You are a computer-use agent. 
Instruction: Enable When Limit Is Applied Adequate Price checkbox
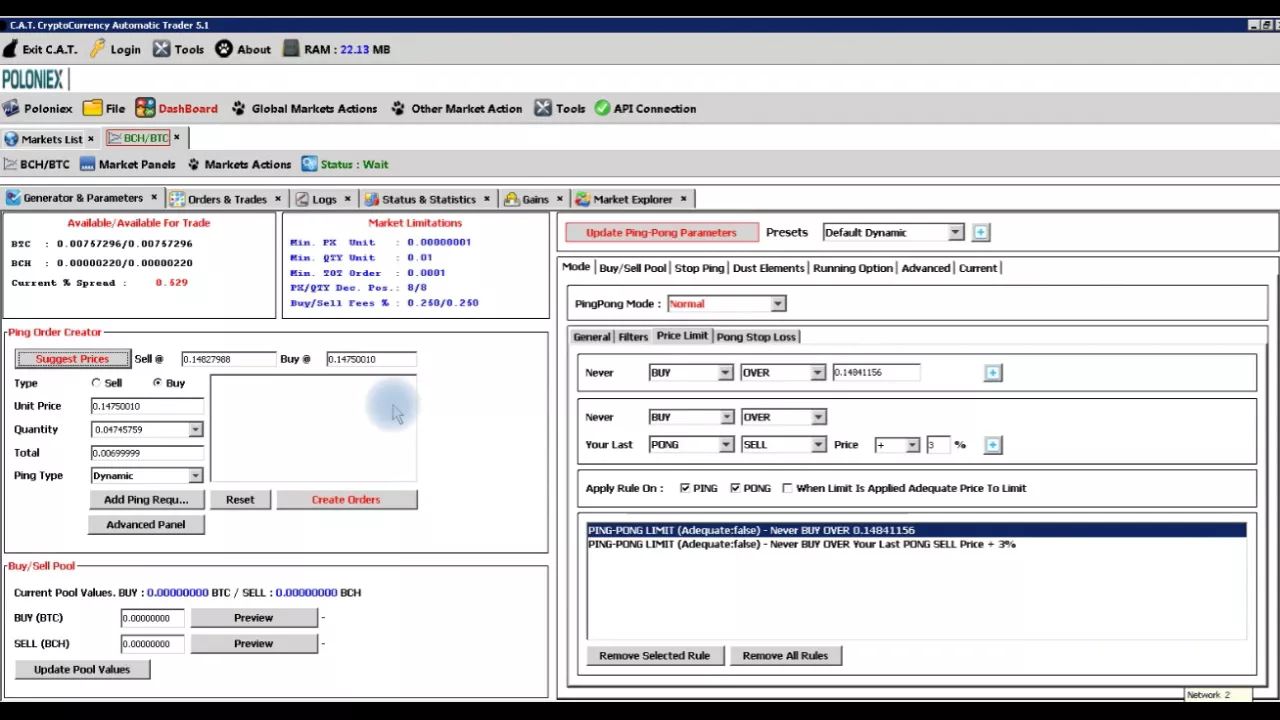pos(787,488)
